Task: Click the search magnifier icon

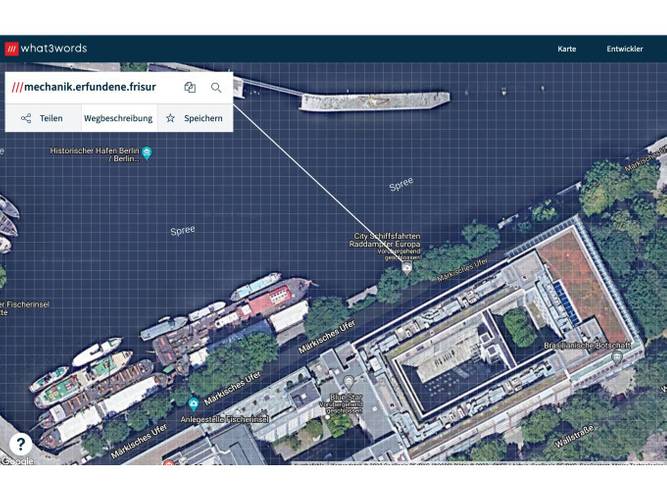Action: (x=216, y=88)
